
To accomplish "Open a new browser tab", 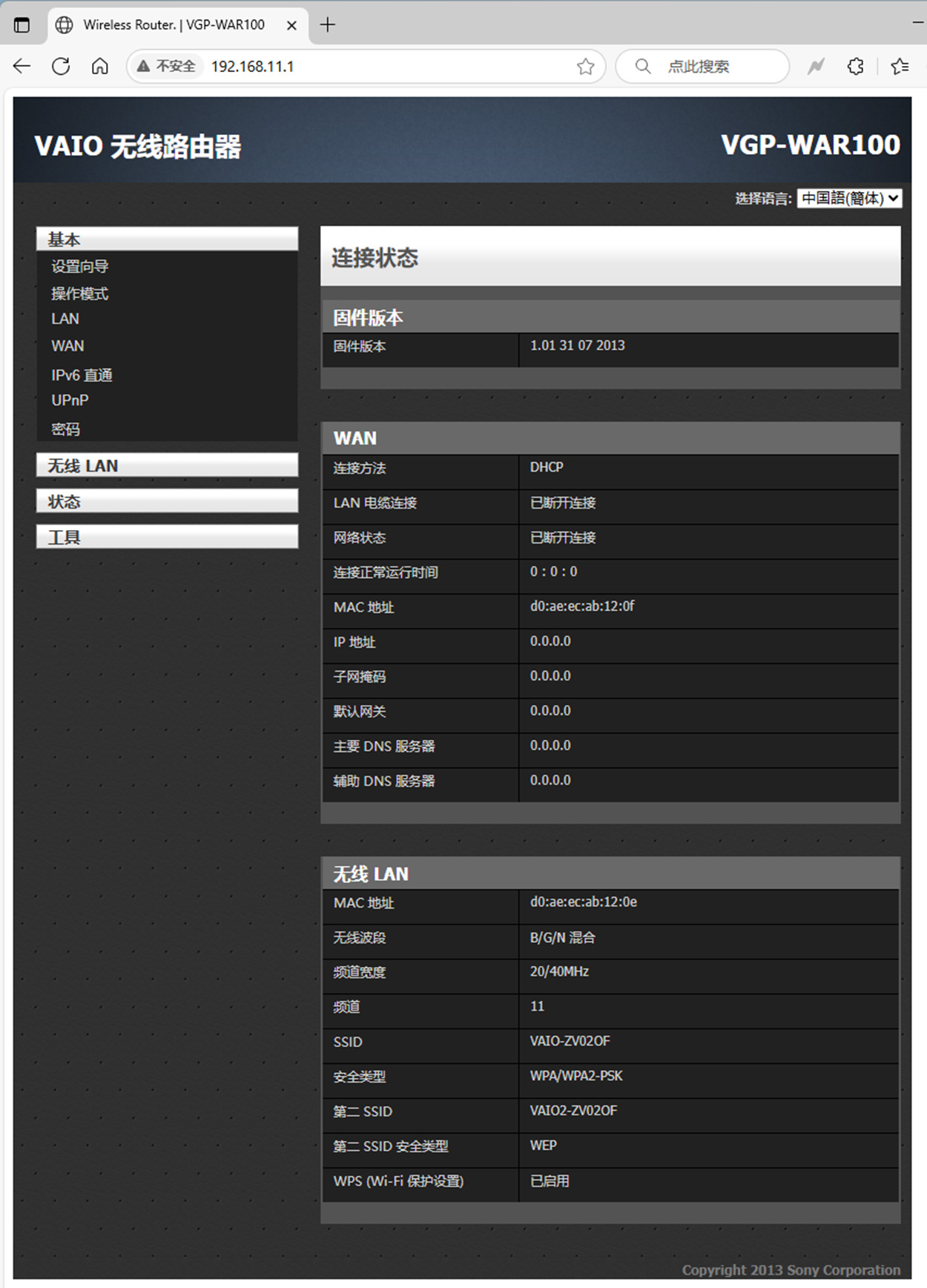I will [x=328, y=24].
